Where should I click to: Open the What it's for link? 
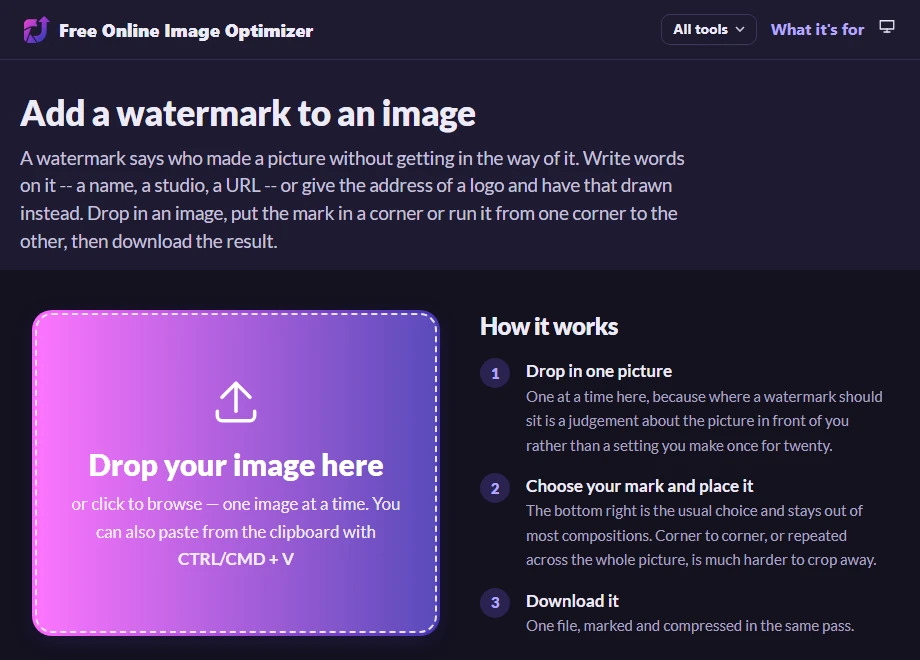click(817, 29)
